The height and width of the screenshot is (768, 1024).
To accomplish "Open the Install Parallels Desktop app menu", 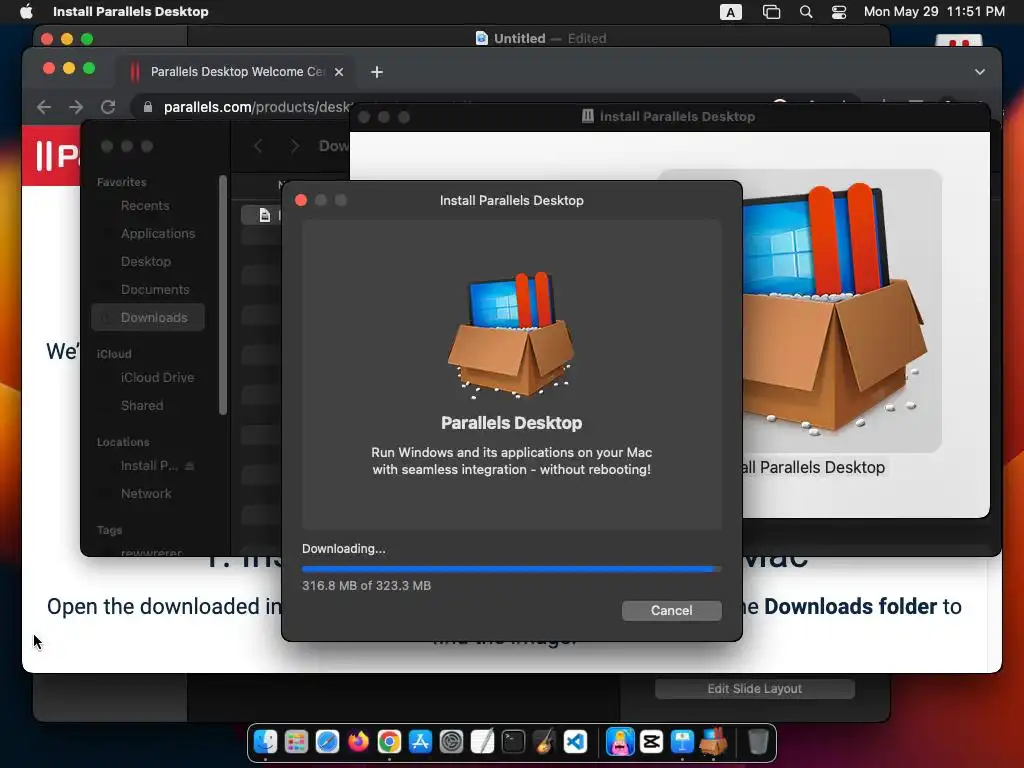I will point(131,11).
